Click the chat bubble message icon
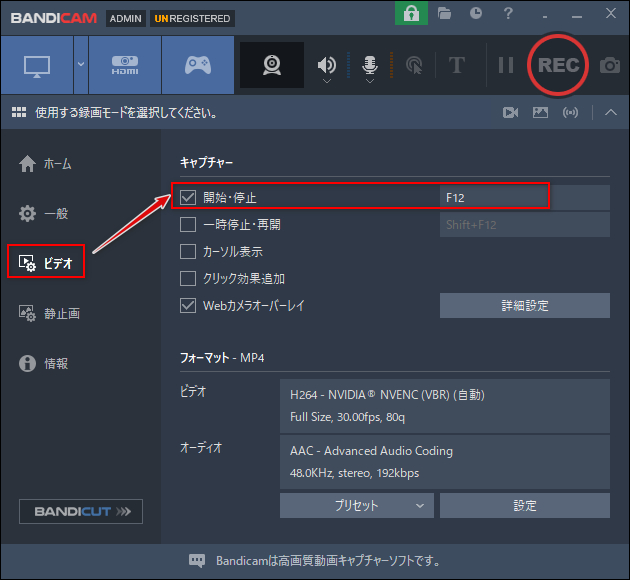 coord(197,560)
